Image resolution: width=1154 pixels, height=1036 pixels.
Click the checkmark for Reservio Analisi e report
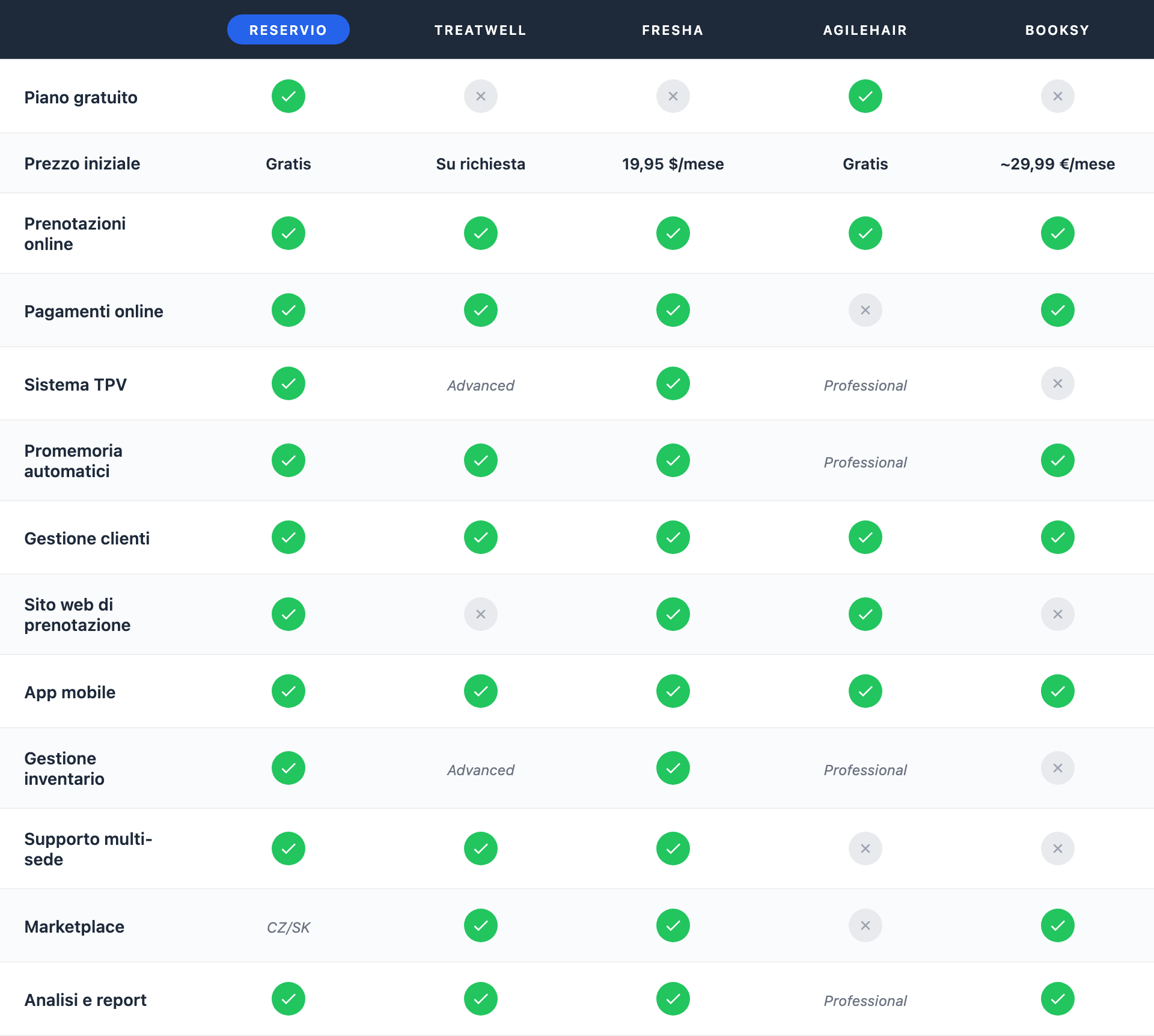pos(288,999)
